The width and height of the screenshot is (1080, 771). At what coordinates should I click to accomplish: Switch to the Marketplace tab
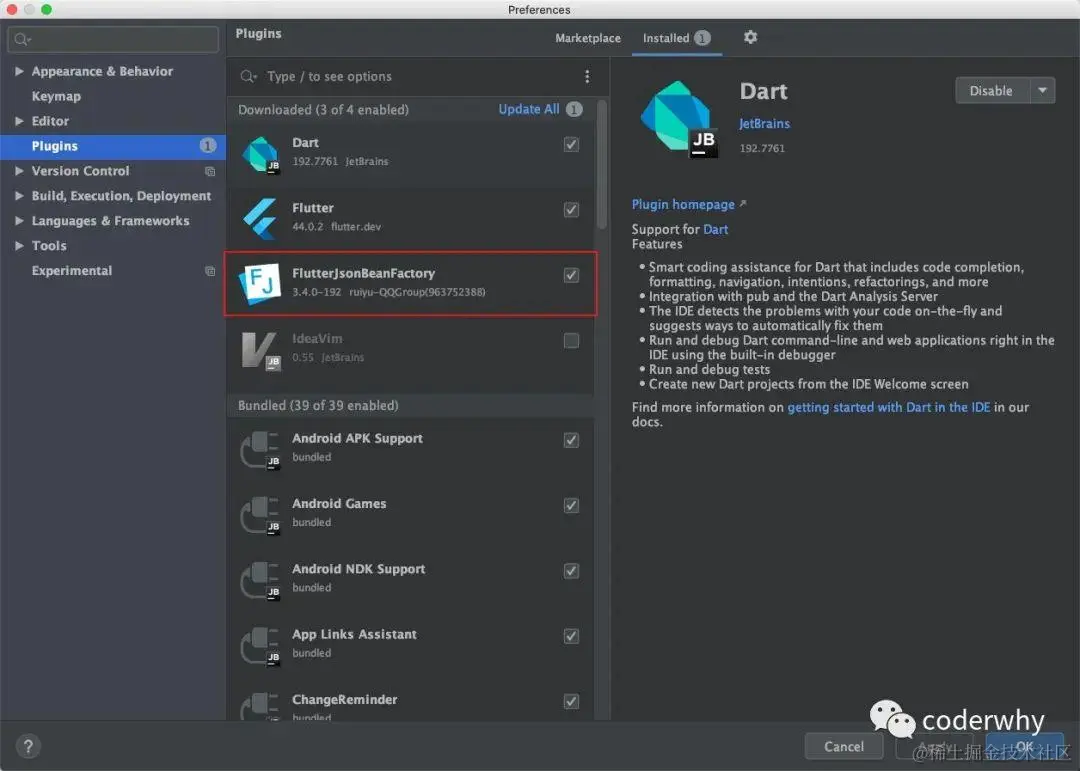[x=588, y=39]
